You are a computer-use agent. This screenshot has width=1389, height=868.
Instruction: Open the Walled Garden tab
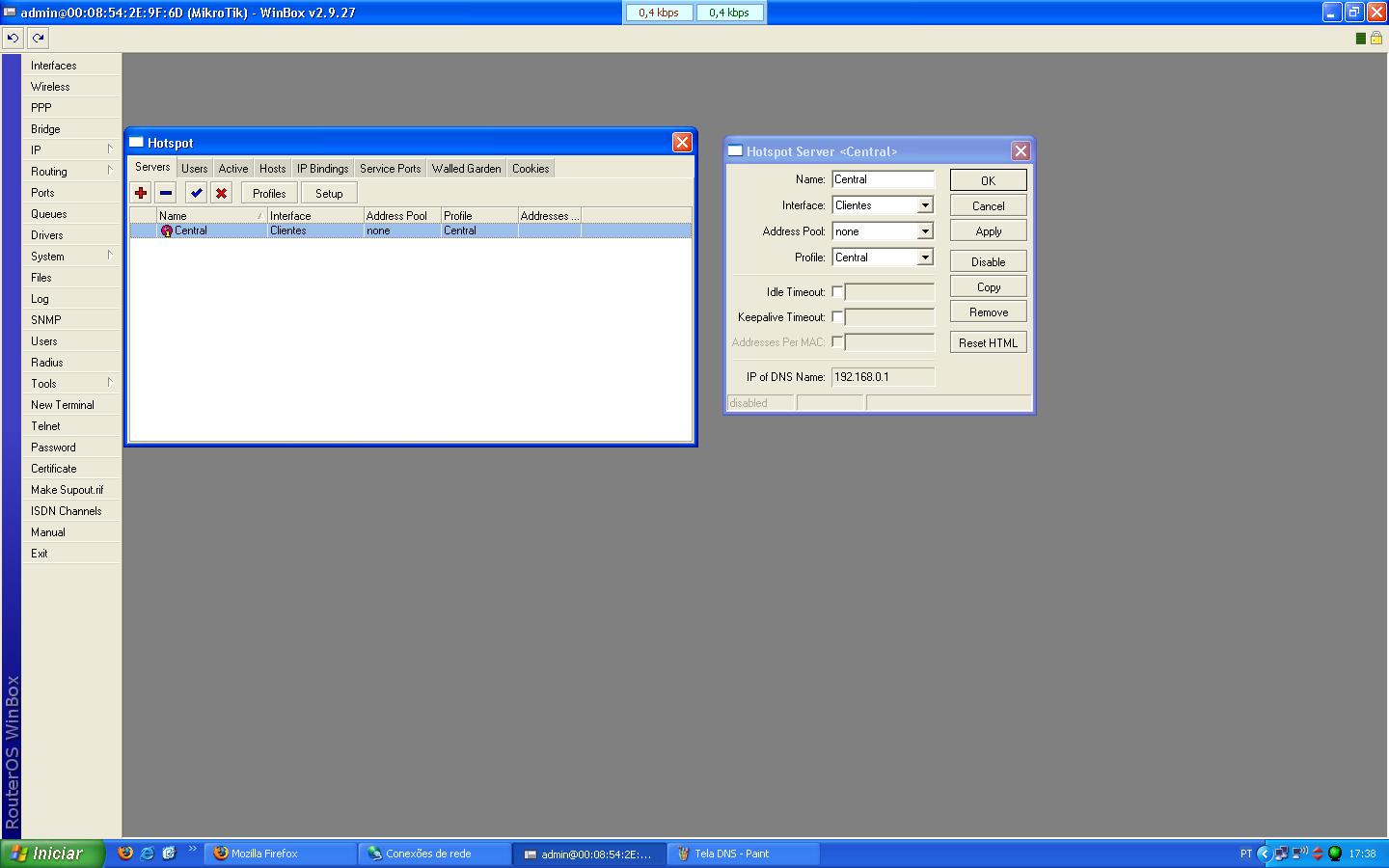coord(467,169)
